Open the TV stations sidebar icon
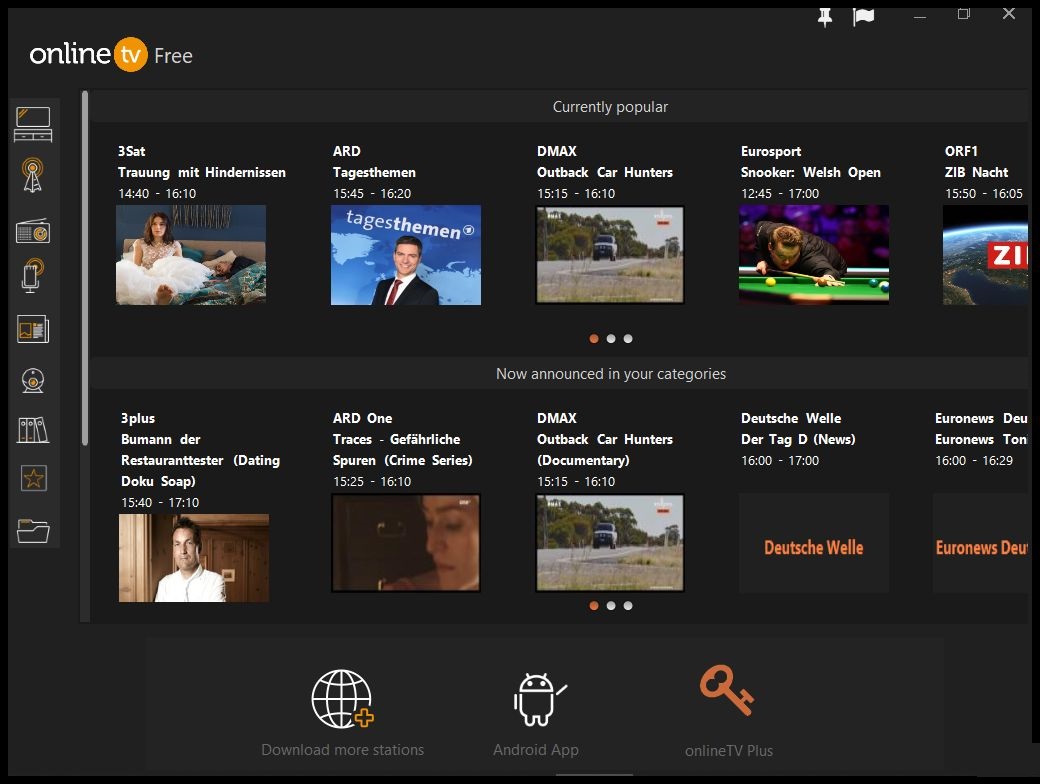 coord(33,124)
